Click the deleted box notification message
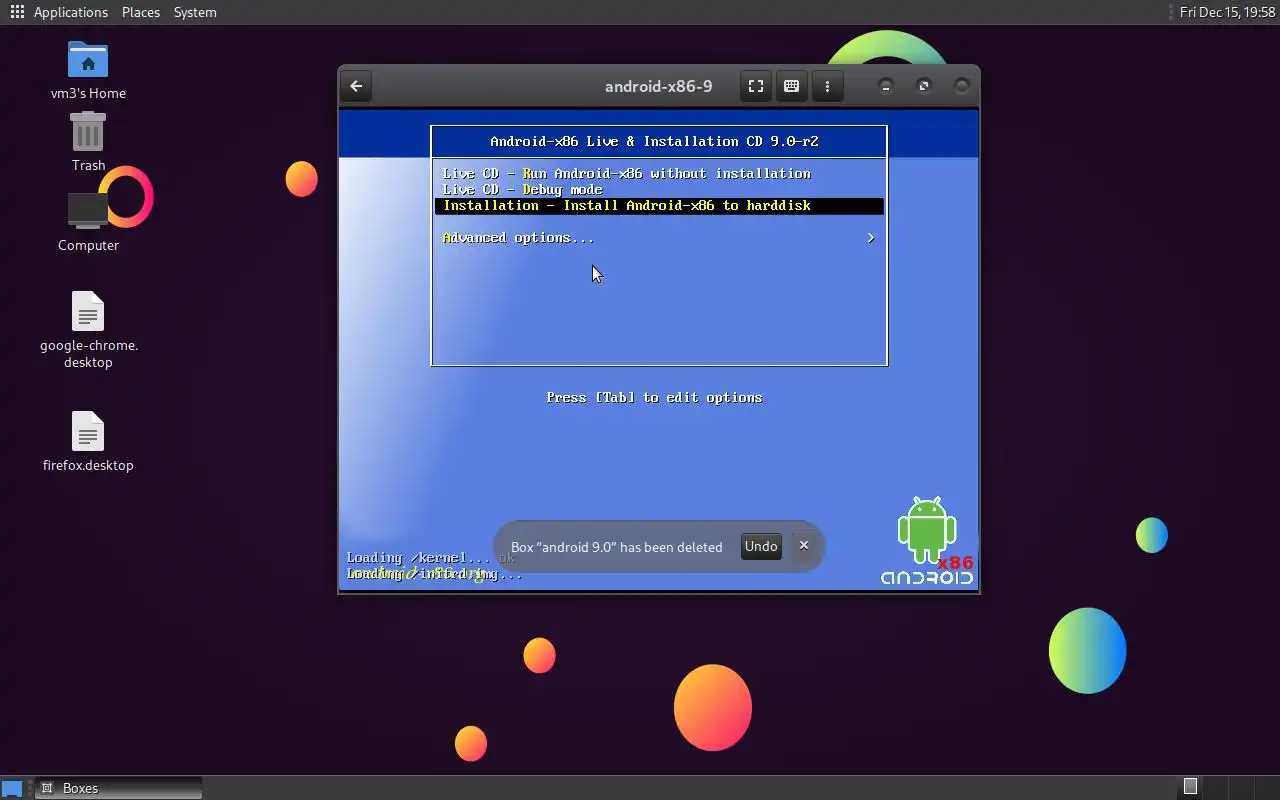1280x800 pixels. pyautogui.click(x=616, y=547)
